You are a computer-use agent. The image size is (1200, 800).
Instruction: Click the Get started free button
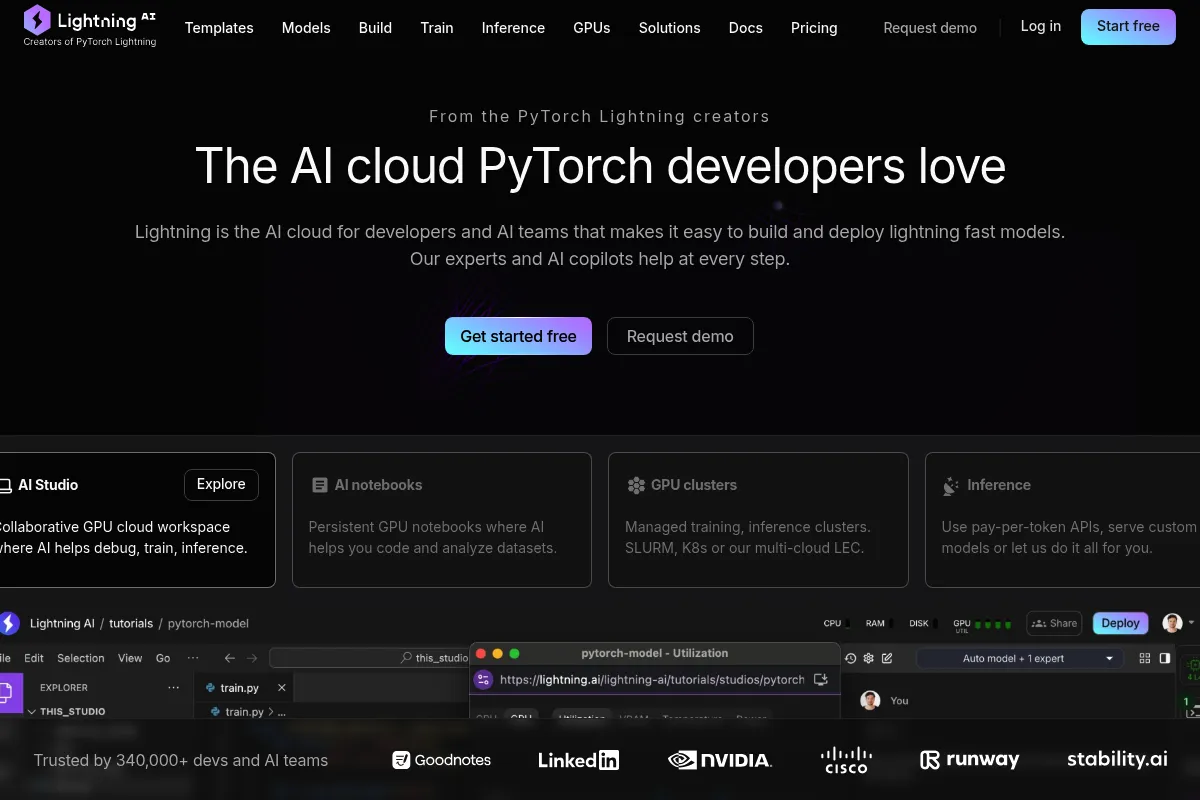point(518,336)
